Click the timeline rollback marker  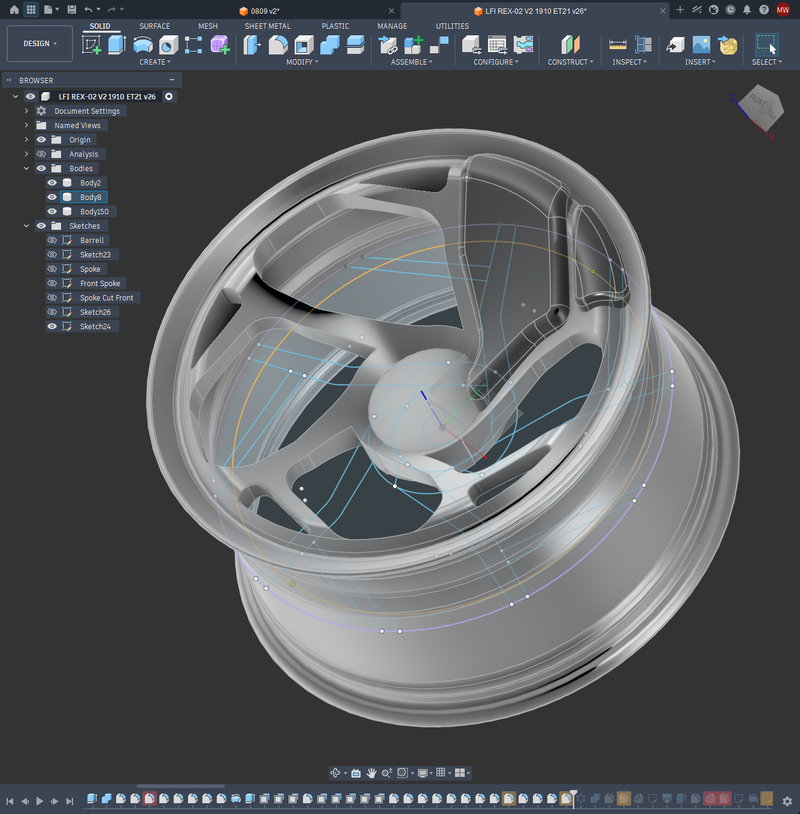[574, 798]
